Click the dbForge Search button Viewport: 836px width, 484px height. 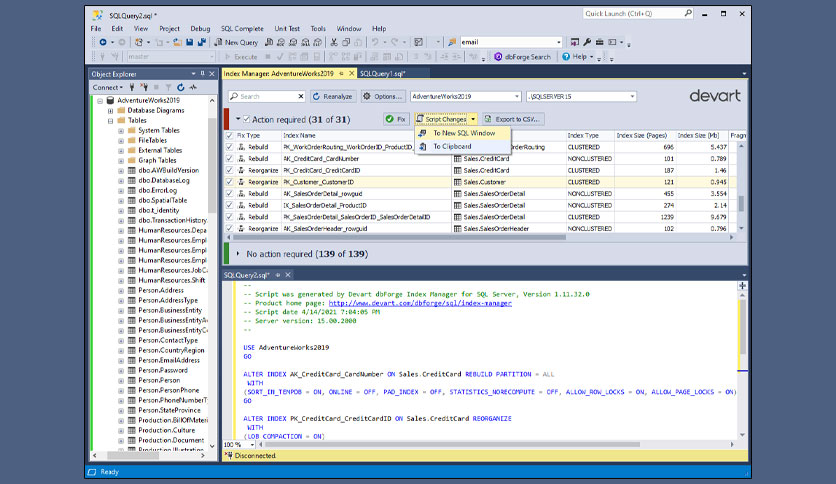coord(522,57)
